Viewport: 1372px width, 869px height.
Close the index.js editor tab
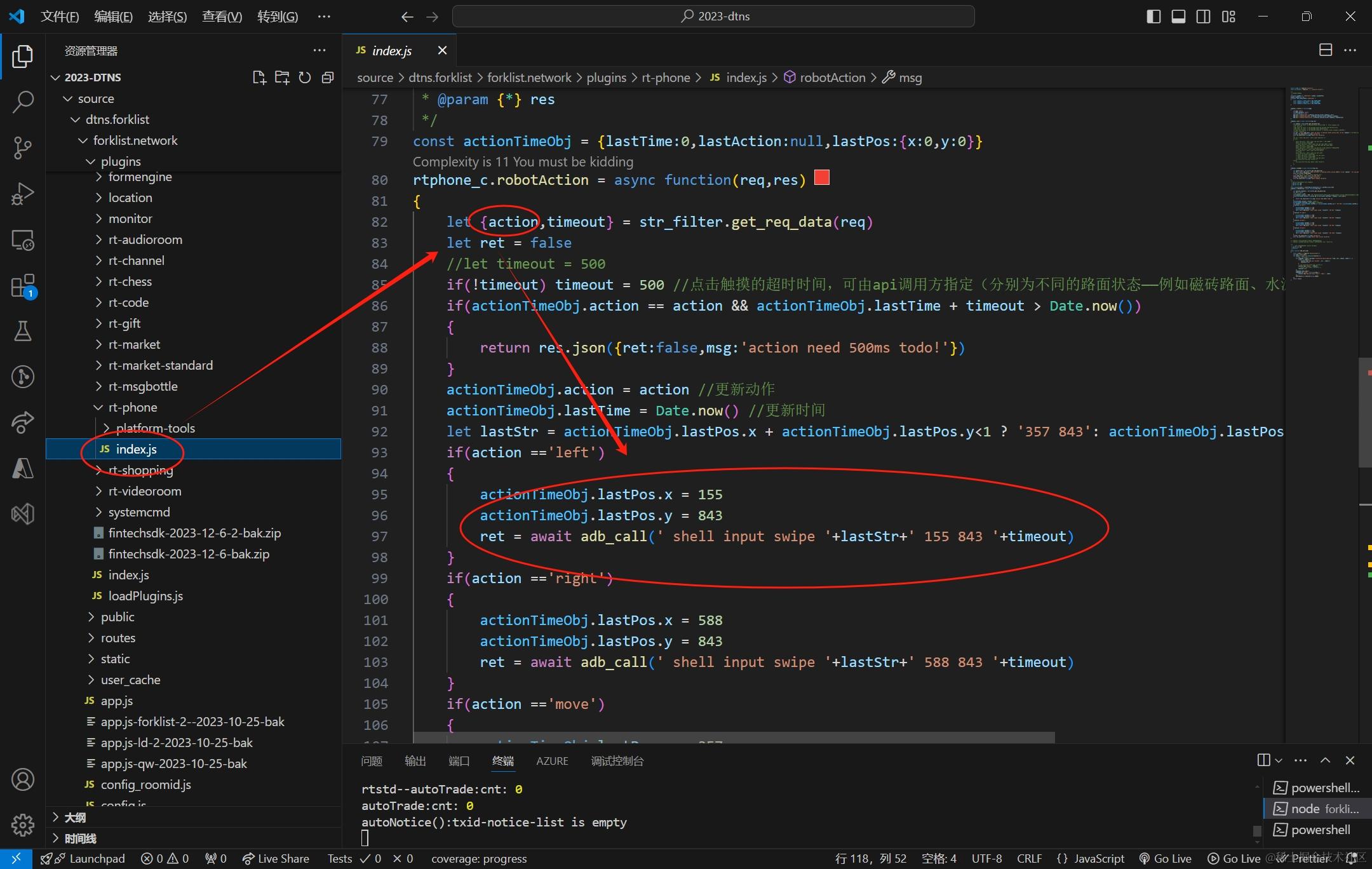[x=442, y=50]
